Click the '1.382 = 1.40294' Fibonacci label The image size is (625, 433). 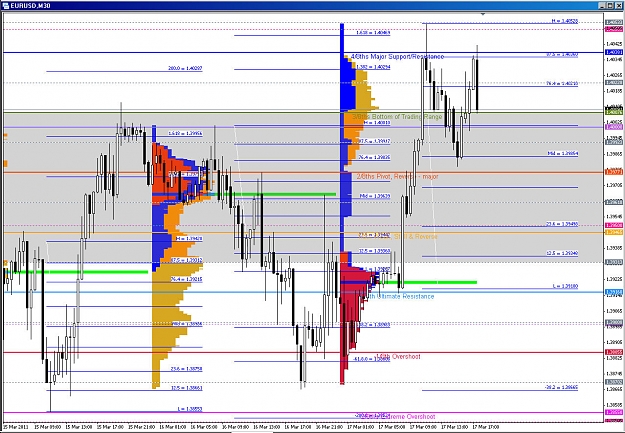point(373,67)
